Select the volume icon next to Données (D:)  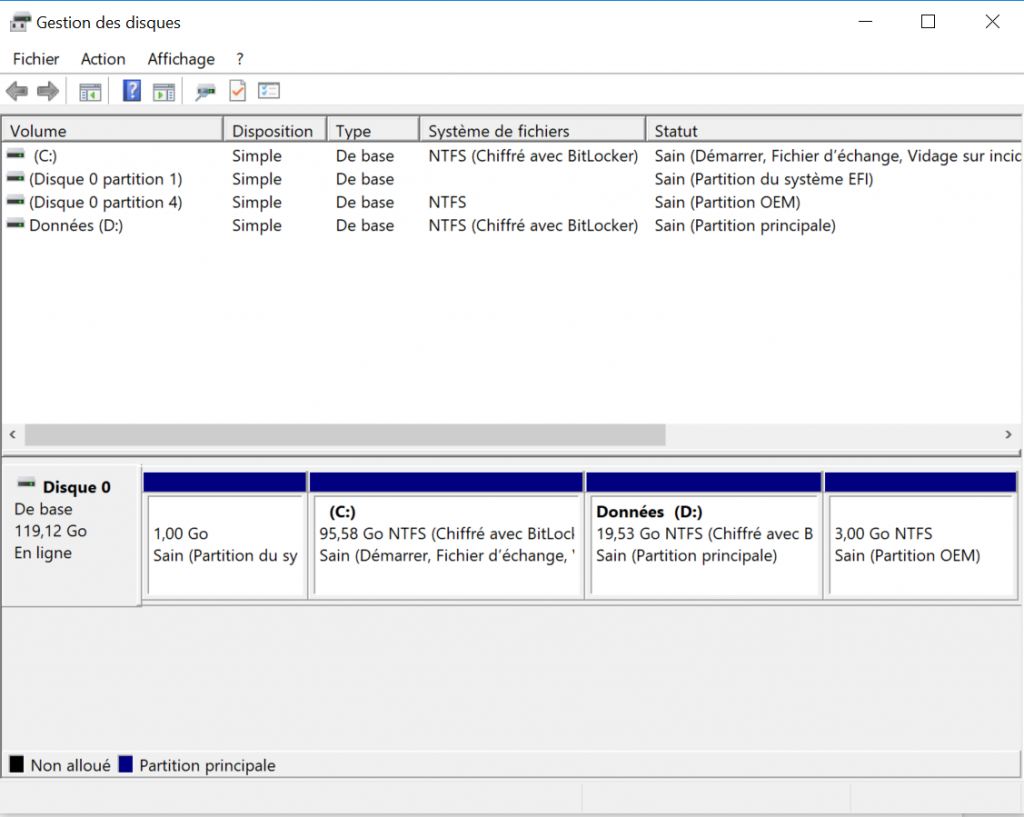point(14,225)
